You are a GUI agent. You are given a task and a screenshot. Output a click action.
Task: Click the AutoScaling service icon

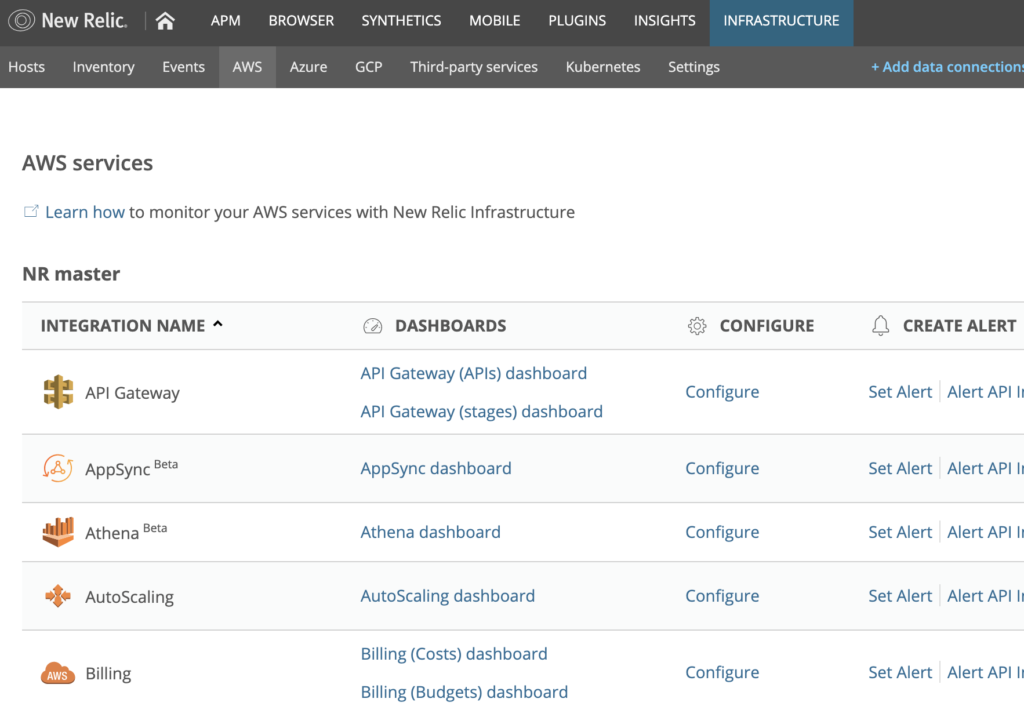(58, 596)
